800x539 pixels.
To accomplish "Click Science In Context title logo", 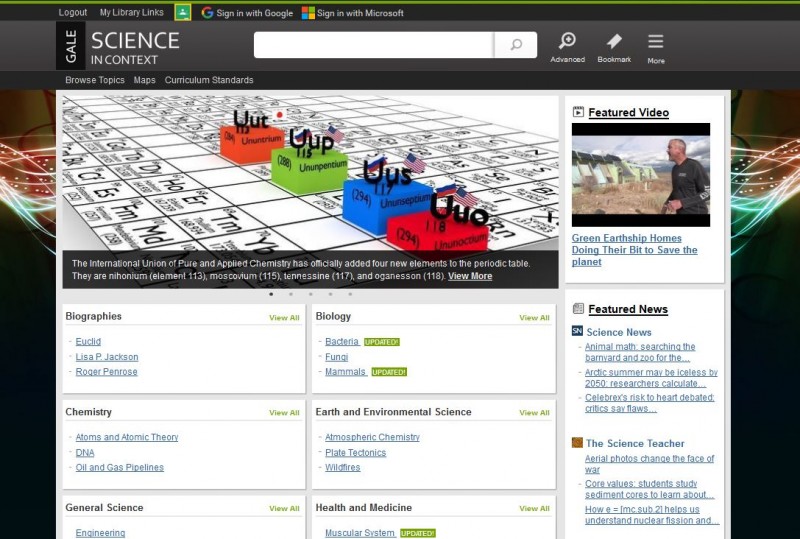I will tap(135, 48).
